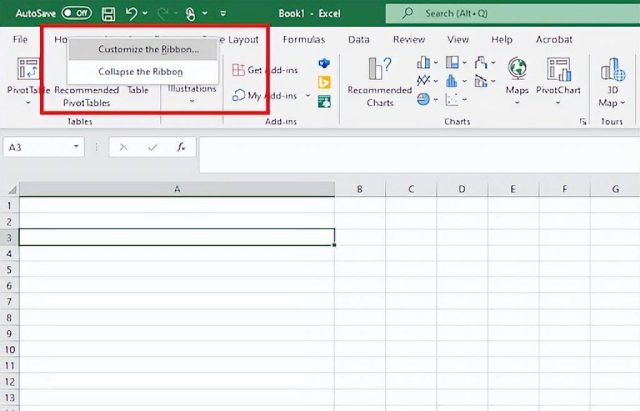The height and width of the screenshot is (411, 640).
Task: Switch to the View tab
Action: 458,39
